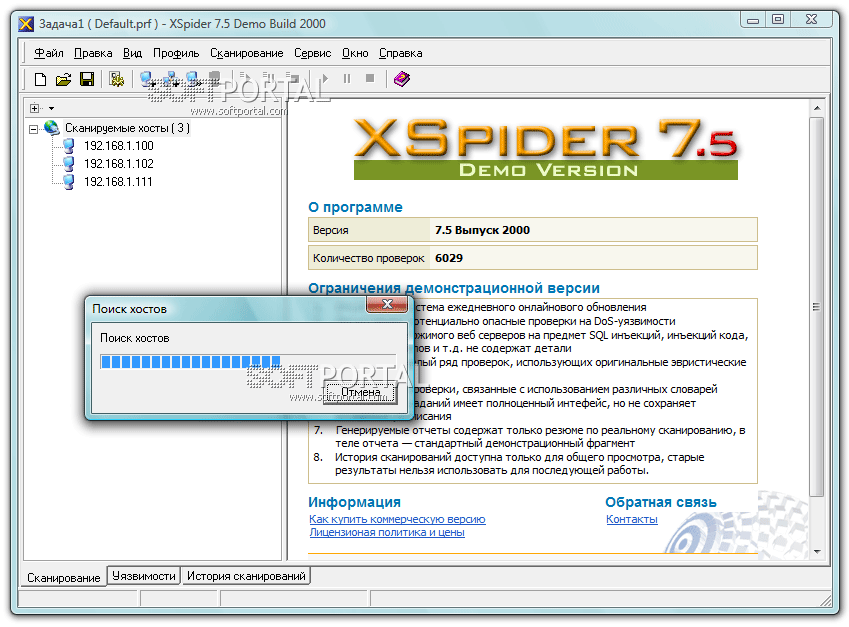
Task: Open the Профиль menu
Action: point(176,53)
